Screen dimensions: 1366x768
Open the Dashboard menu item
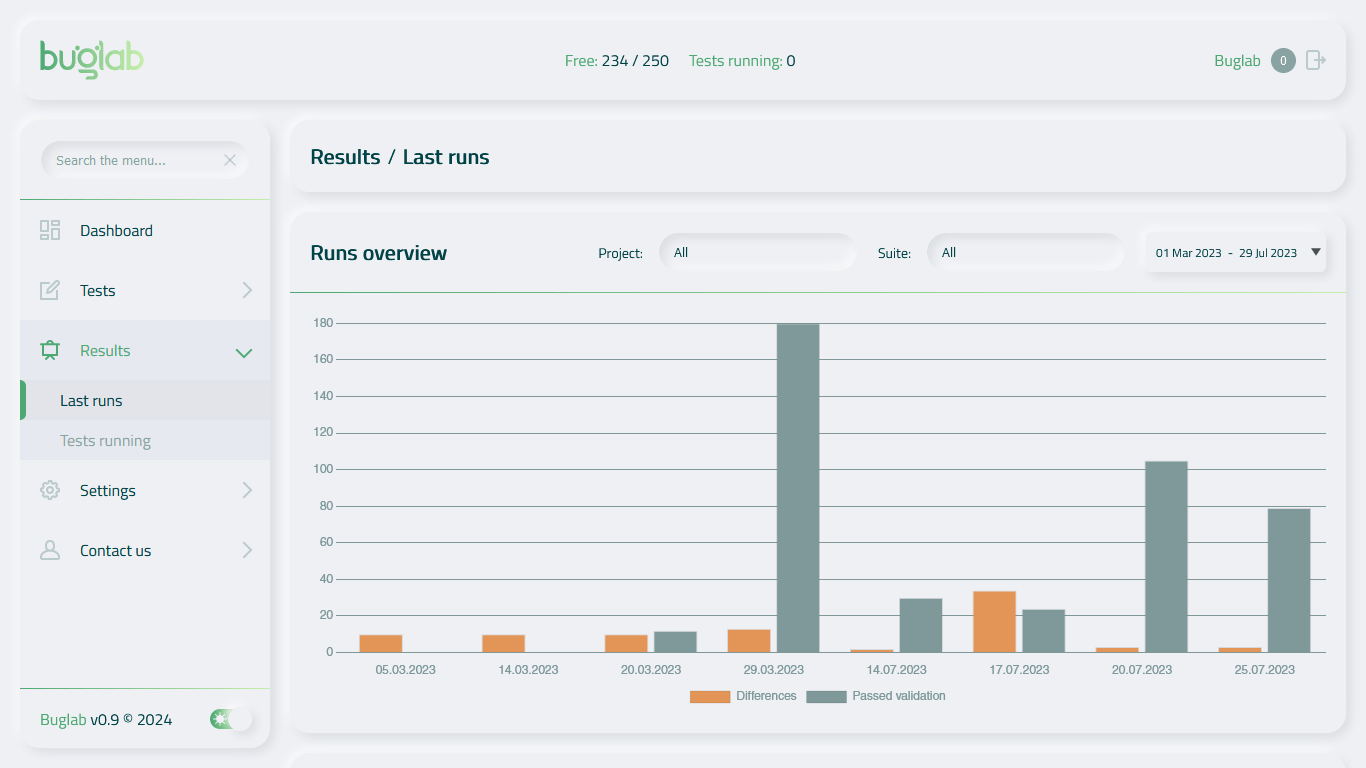pyautogui.click(x=145, y=230)
